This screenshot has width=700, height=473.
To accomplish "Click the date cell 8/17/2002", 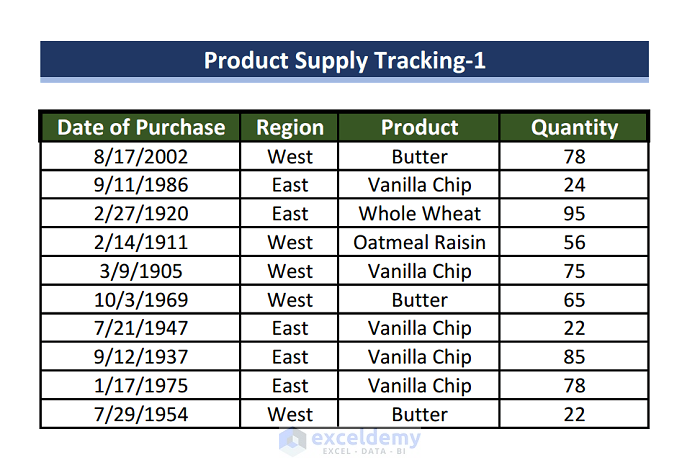I will (x=140, y=157).
